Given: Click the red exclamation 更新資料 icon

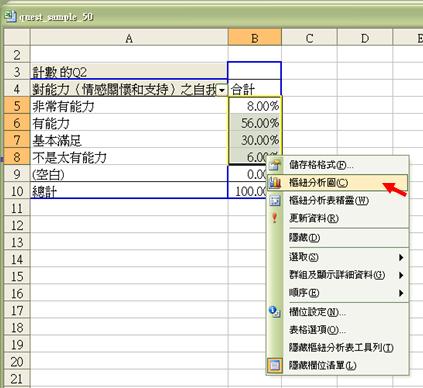Looking at the screenshot, I should [x=275, y=218].
